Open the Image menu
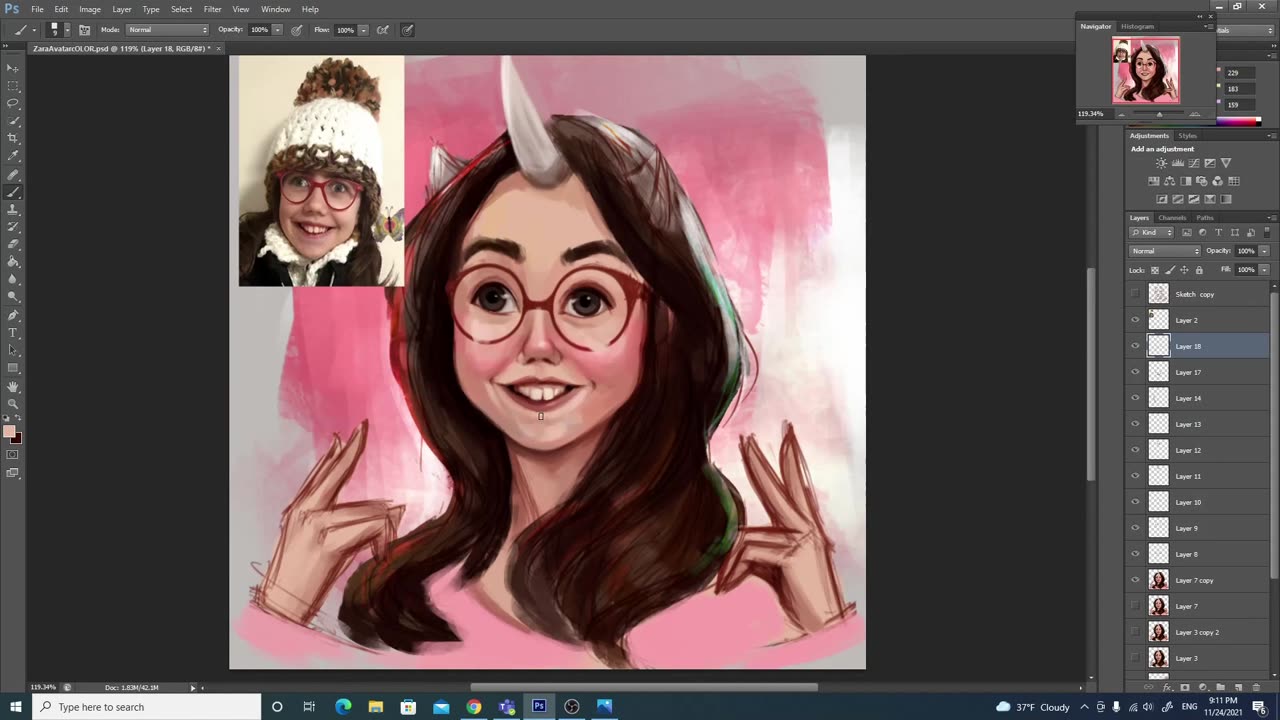 [x=90, y=9]
